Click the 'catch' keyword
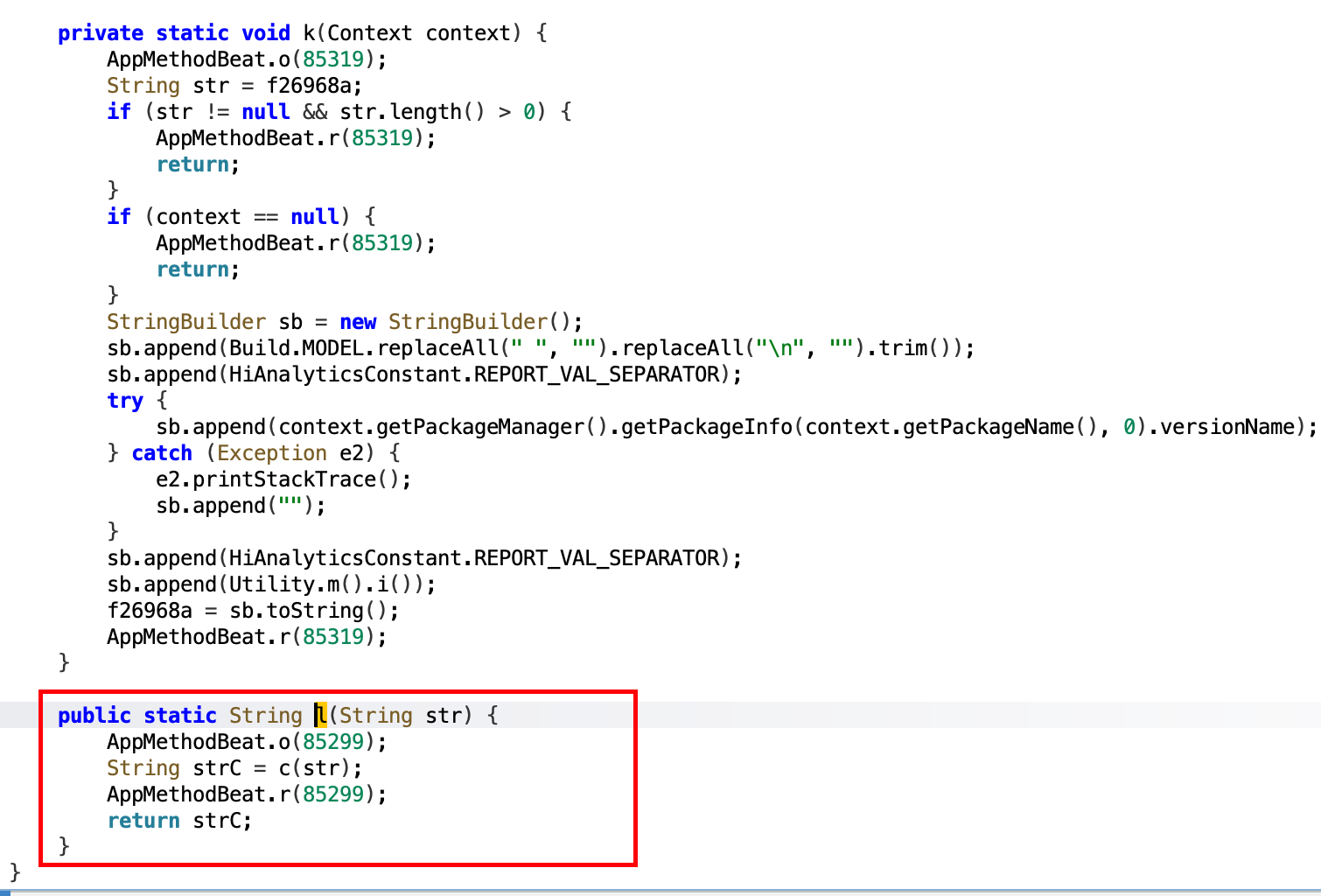This screenshot has height=896, width=1321. (x=162, y=453)
